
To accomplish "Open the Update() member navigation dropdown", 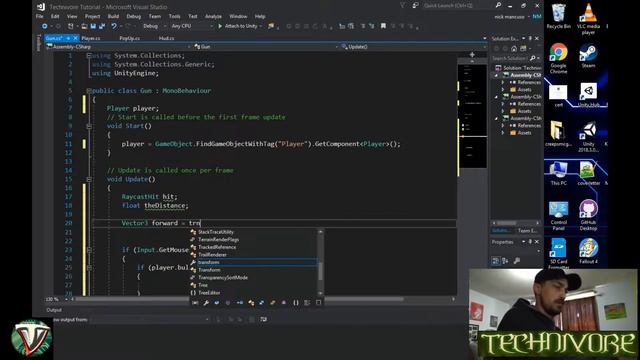I will (x=413, y=47).
